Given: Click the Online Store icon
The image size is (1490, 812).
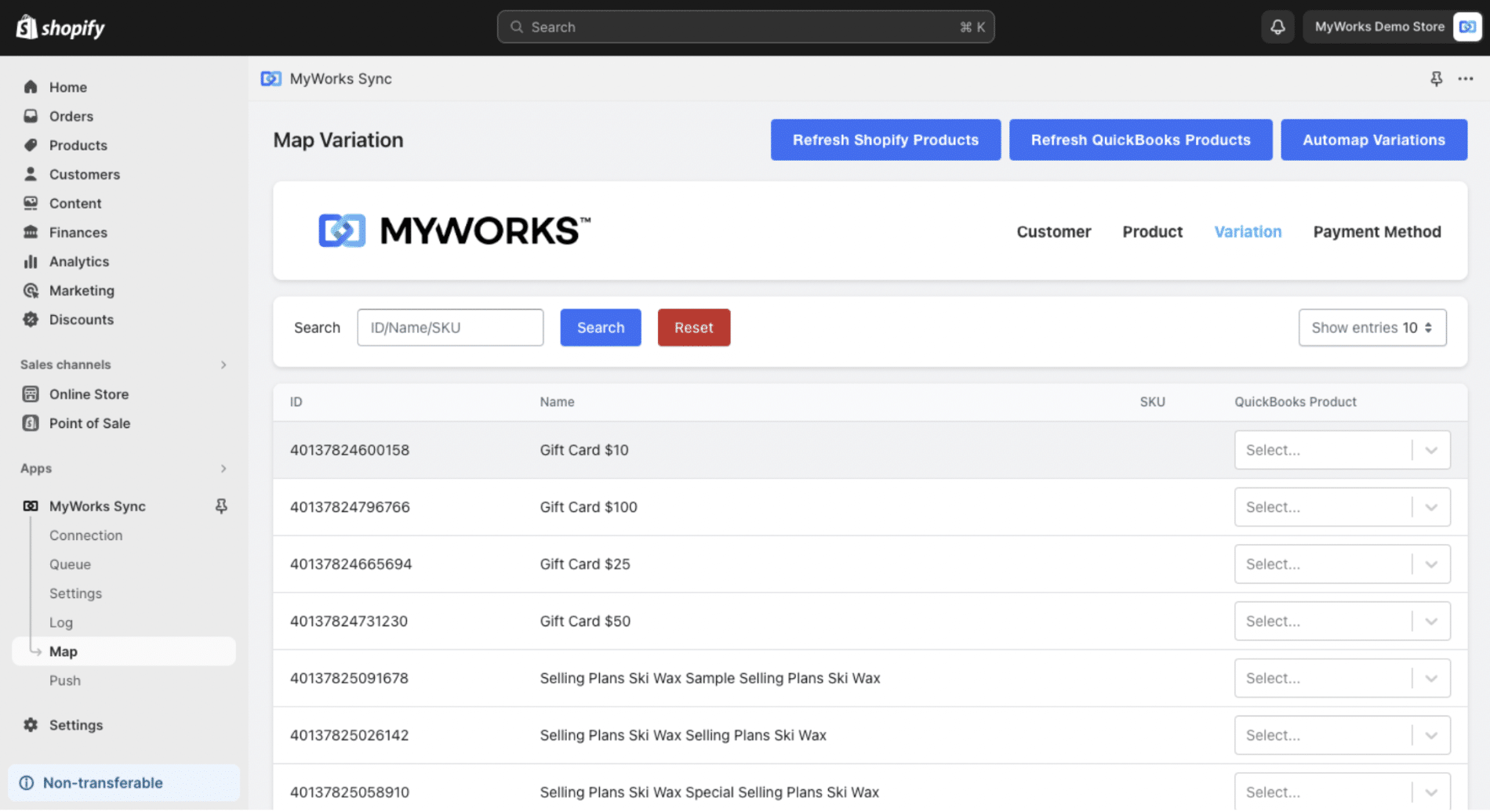Looking at the screenshot, I should [31, 394].
